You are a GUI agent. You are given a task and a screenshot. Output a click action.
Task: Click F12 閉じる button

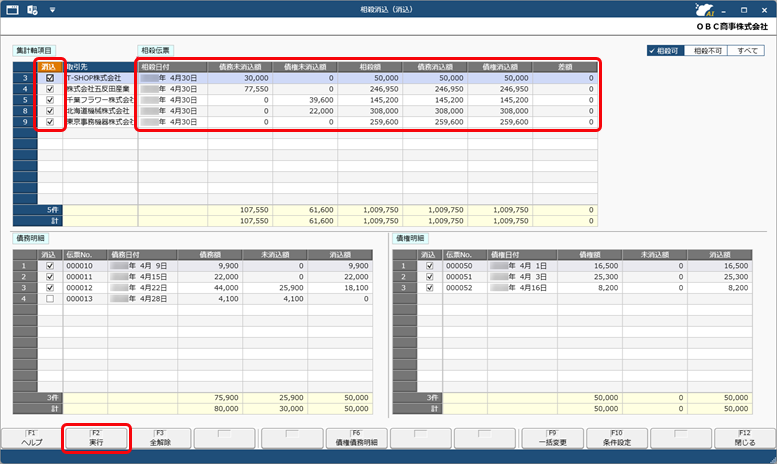pos(745,438)
